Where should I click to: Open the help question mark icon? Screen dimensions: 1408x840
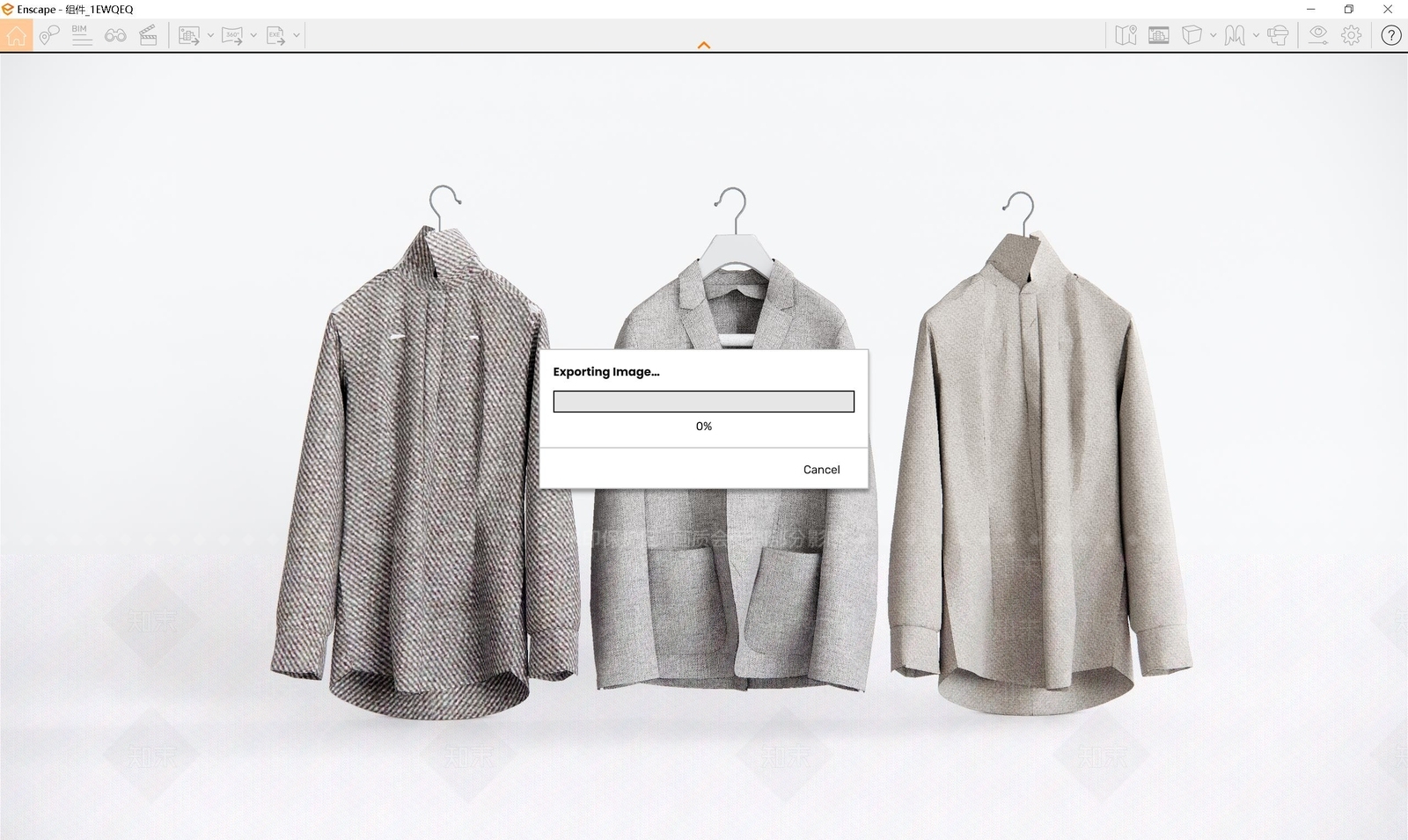[1391, 35]
